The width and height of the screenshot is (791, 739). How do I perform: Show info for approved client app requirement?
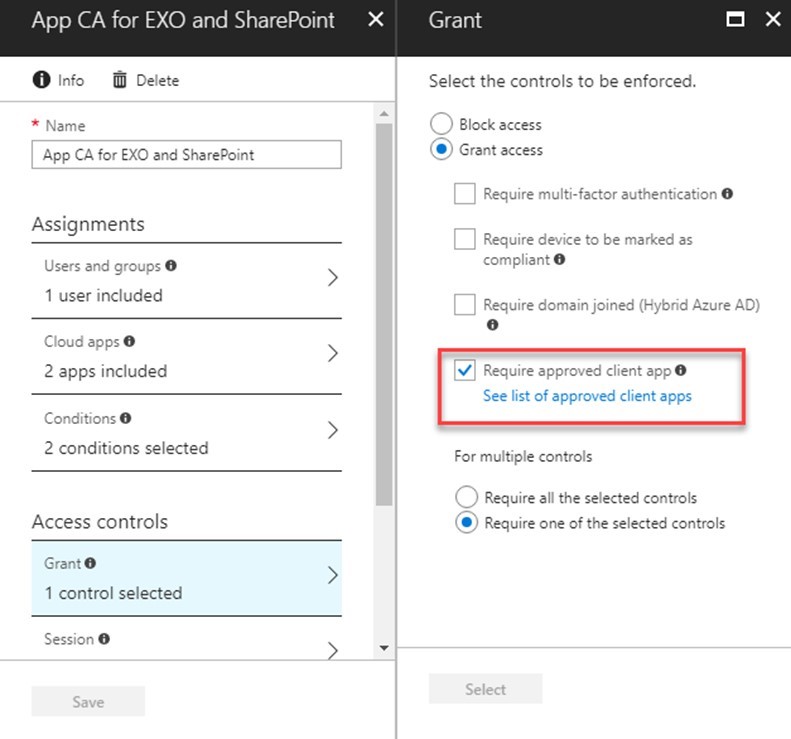tap(681, 370)
